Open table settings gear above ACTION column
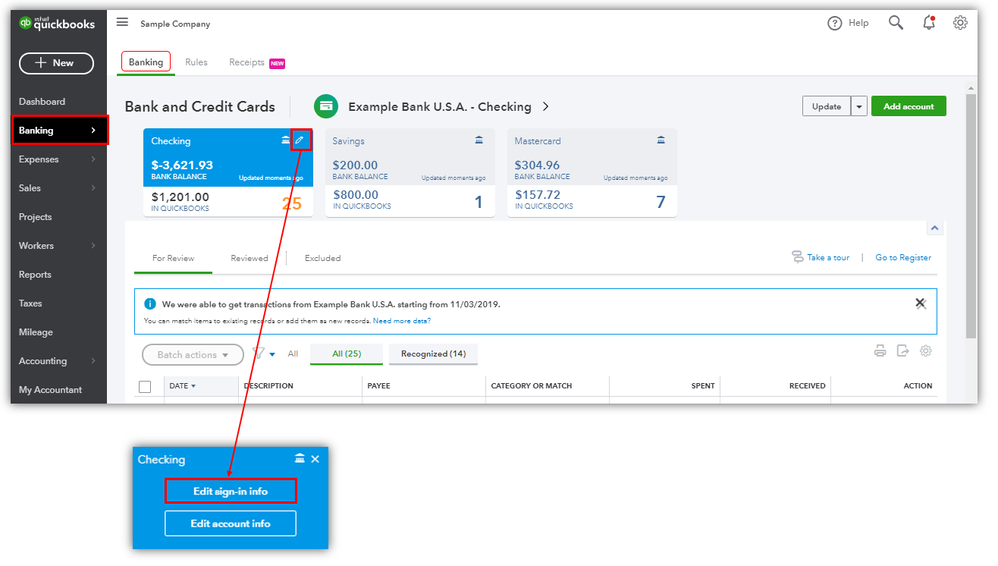The height and width of the screenshot is (566, 998). (925, 351)
